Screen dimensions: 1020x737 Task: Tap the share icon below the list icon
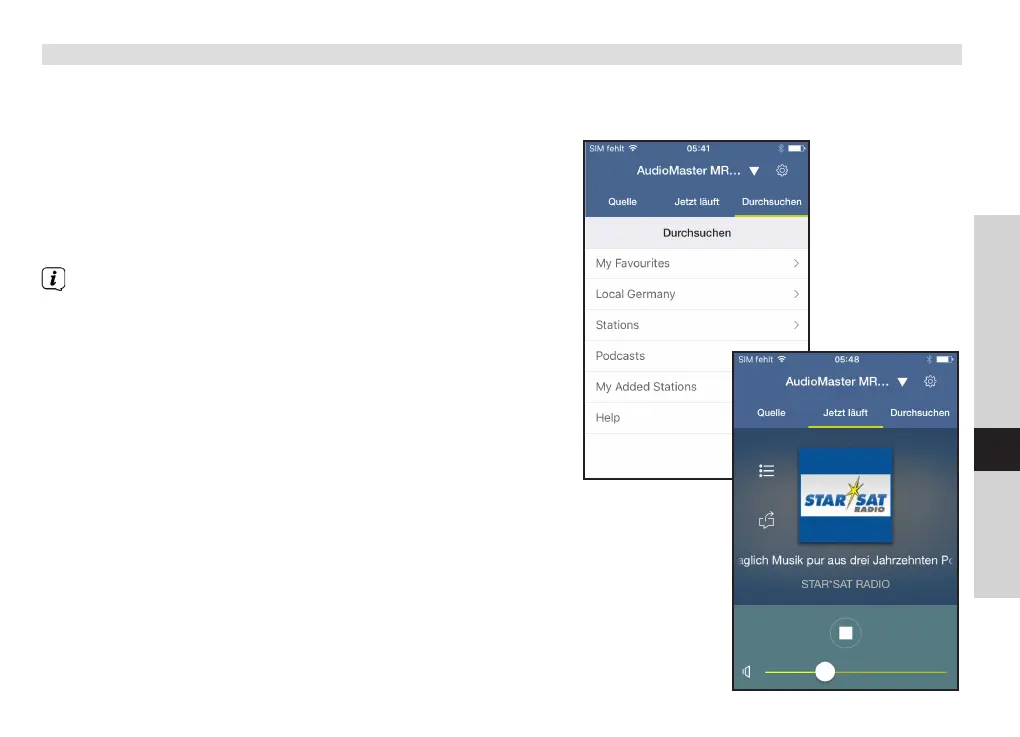pos(766,520)
